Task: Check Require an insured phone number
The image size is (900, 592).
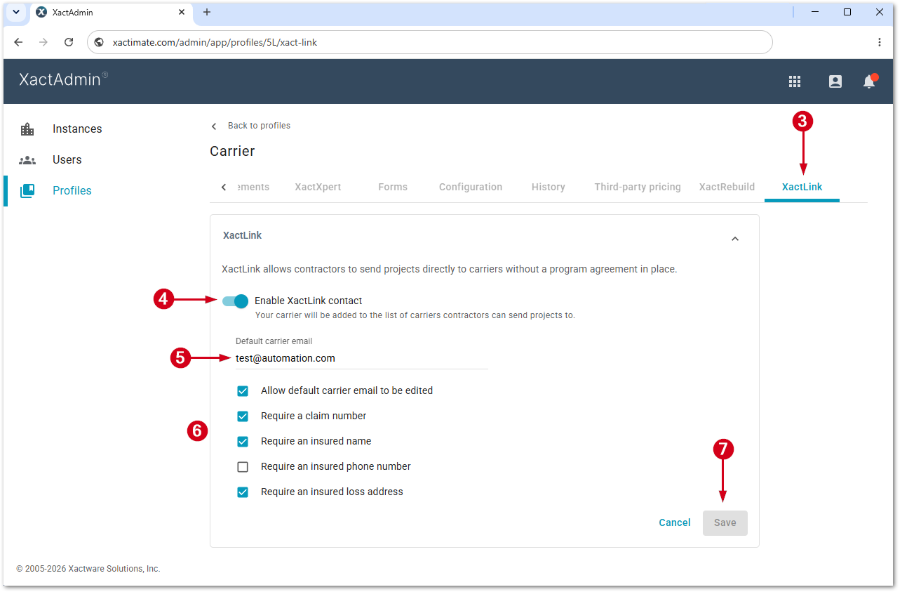Action: (243, 467)
